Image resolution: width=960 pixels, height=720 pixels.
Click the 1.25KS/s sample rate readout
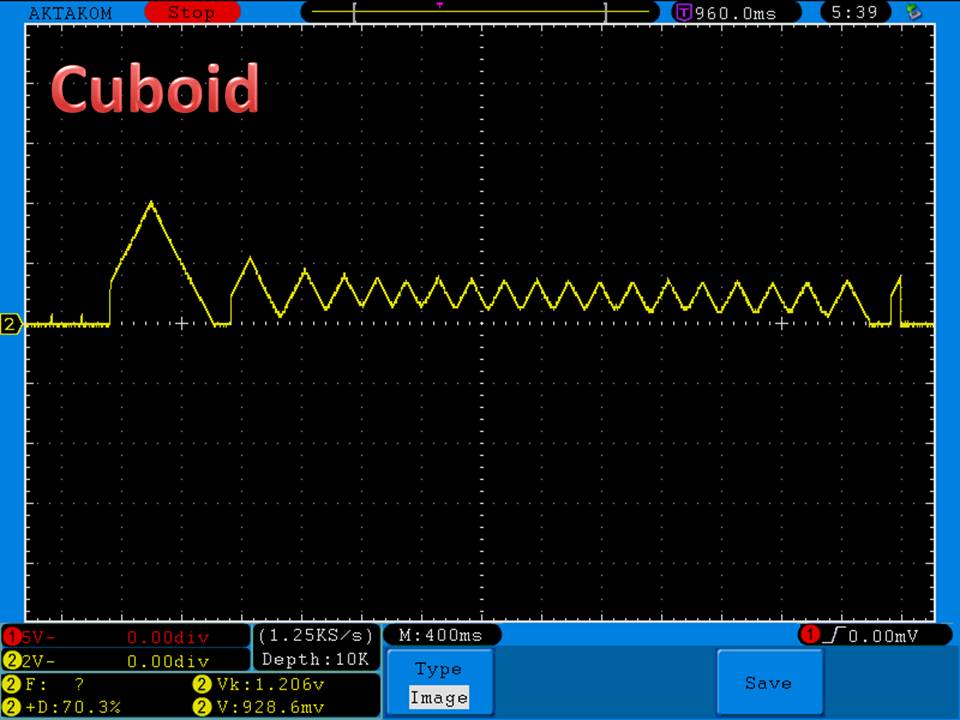tap(316, 636)
